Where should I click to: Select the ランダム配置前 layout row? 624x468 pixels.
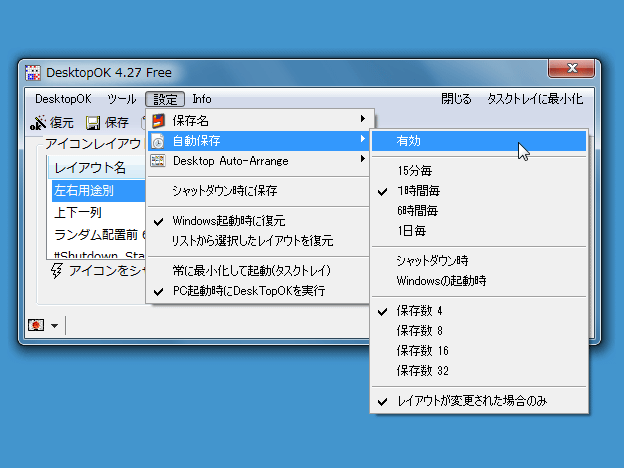point(98,235)
